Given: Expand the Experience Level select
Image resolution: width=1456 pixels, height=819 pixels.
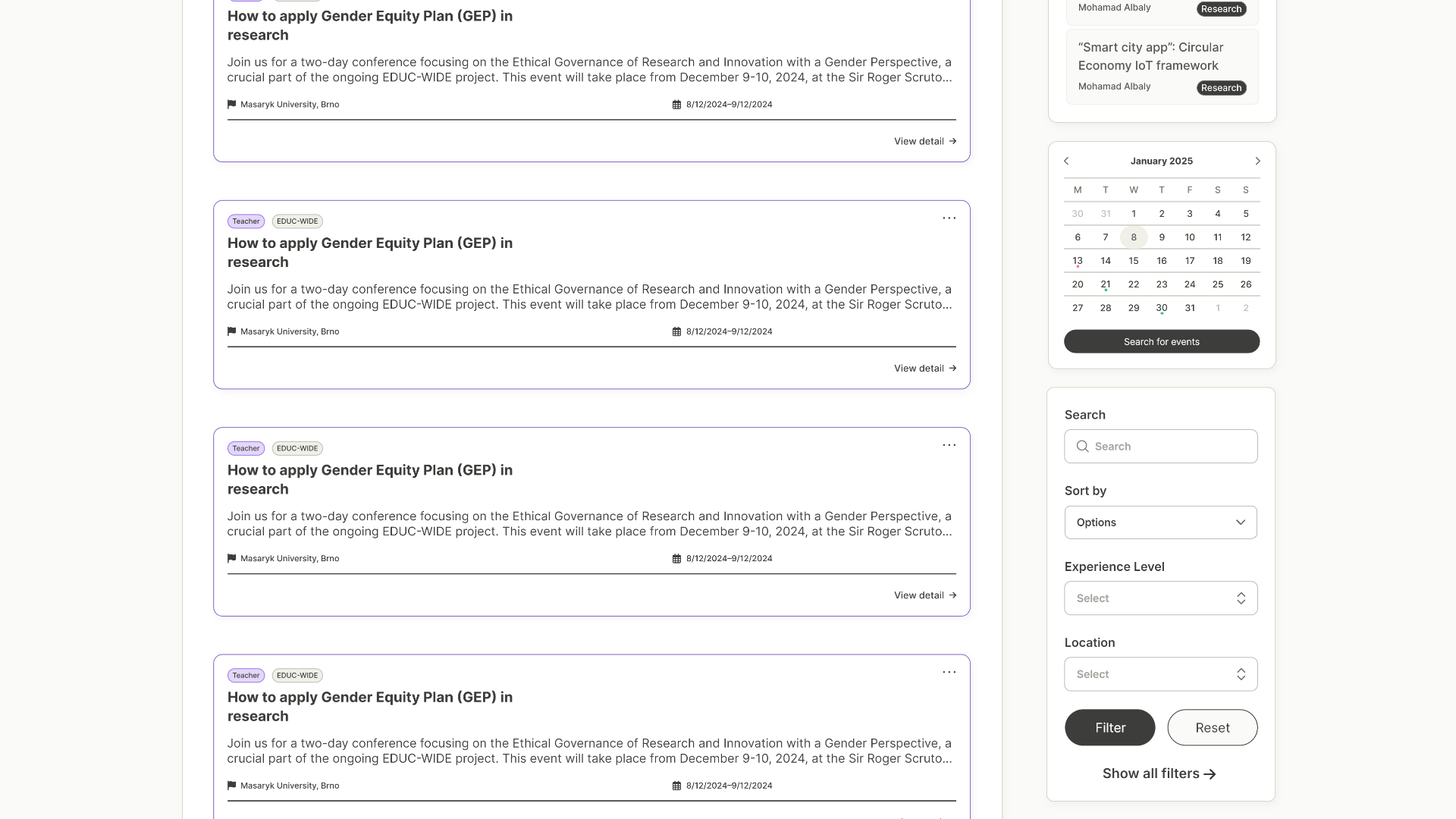Looking at the screenshot, I should coord(1160,598).
